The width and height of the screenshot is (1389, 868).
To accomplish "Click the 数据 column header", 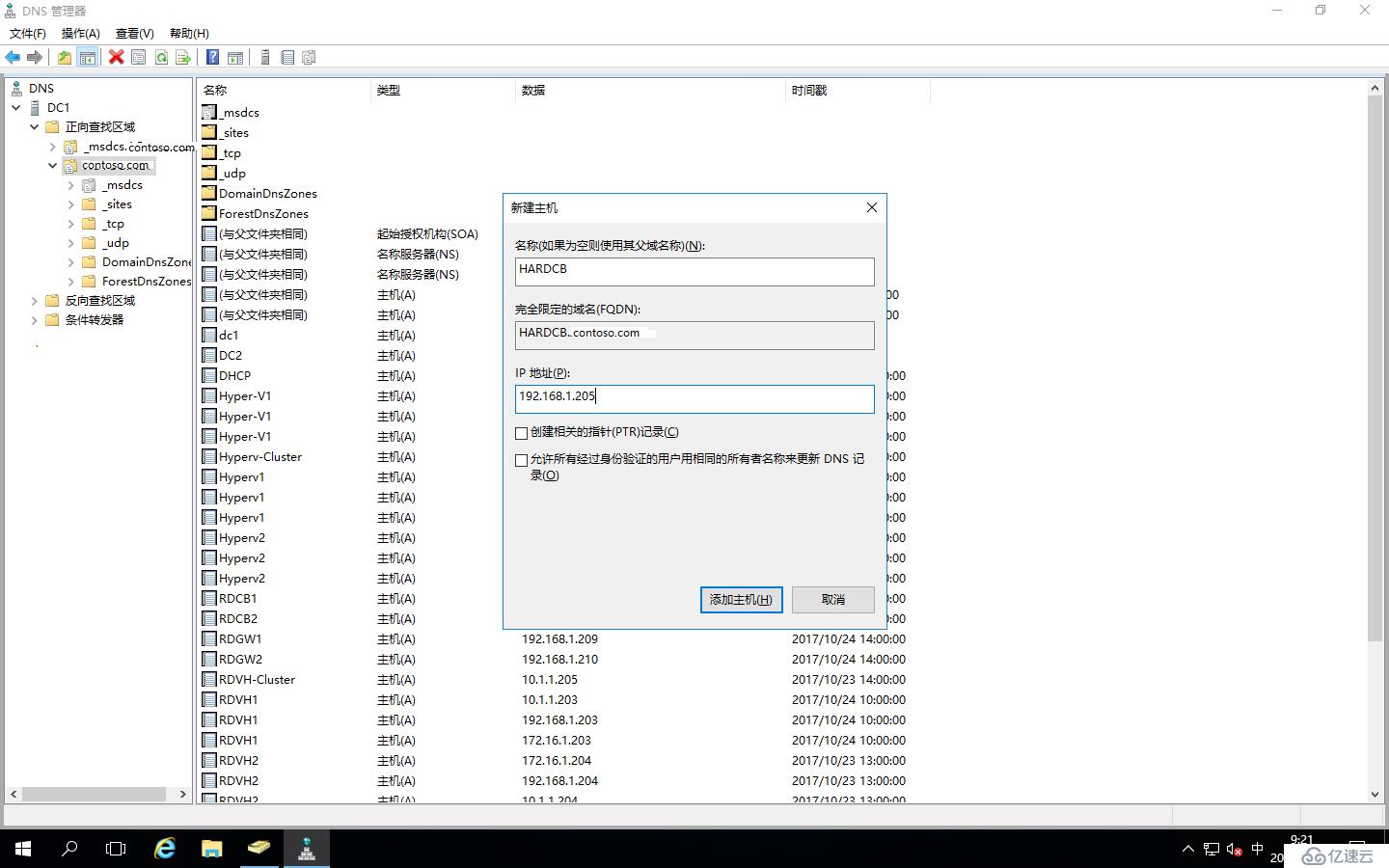I will tap(651, 90).
